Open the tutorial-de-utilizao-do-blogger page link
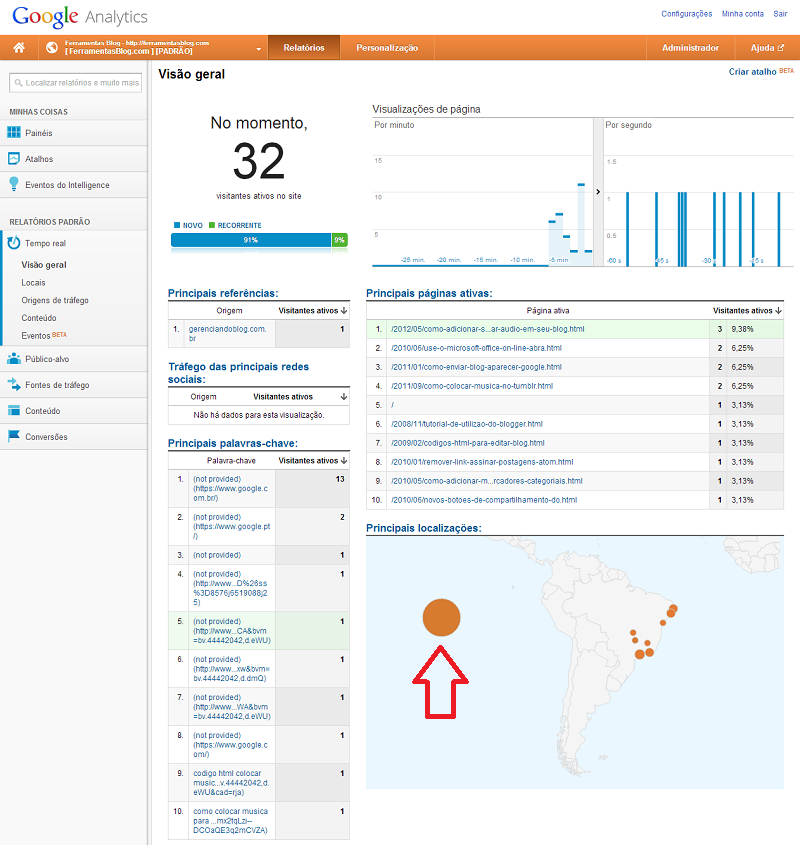This screenshot has height=845, width=800. [x=467, y=424]
